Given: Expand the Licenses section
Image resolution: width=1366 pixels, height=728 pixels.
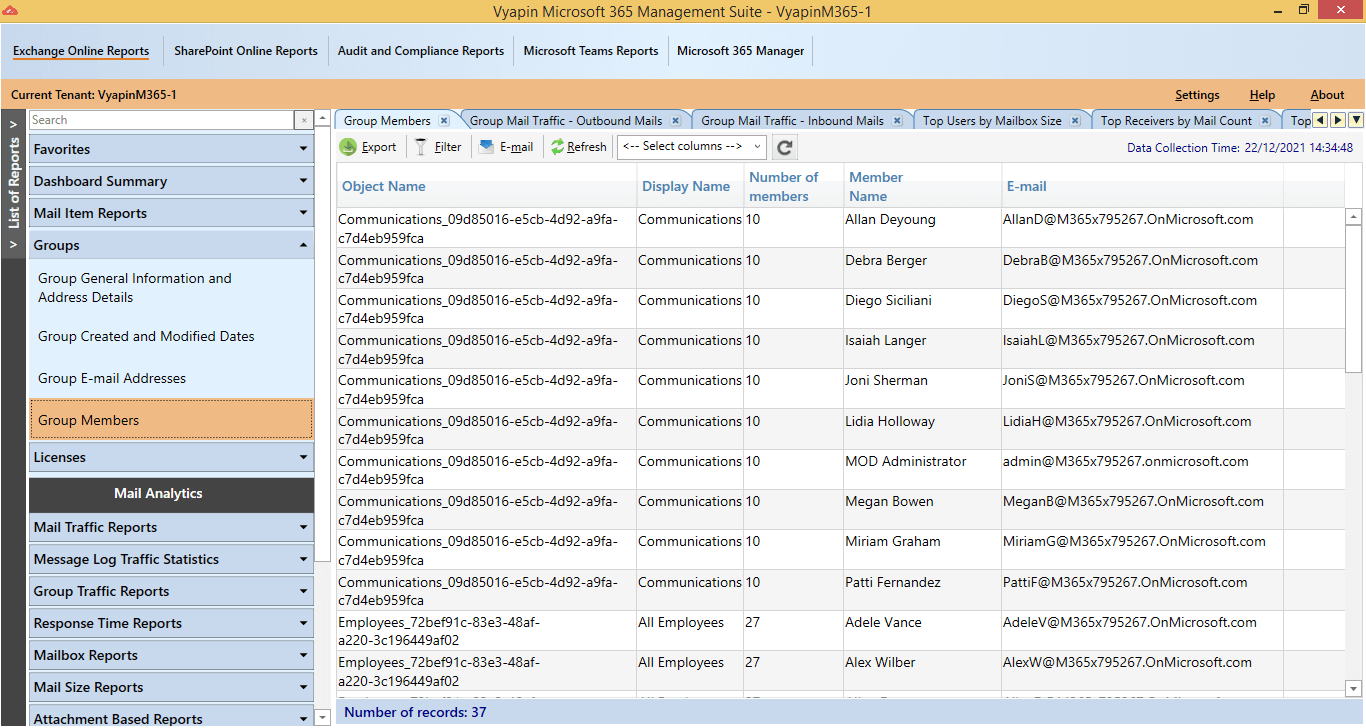Looking at the screenshot, I should pos(171,457).
